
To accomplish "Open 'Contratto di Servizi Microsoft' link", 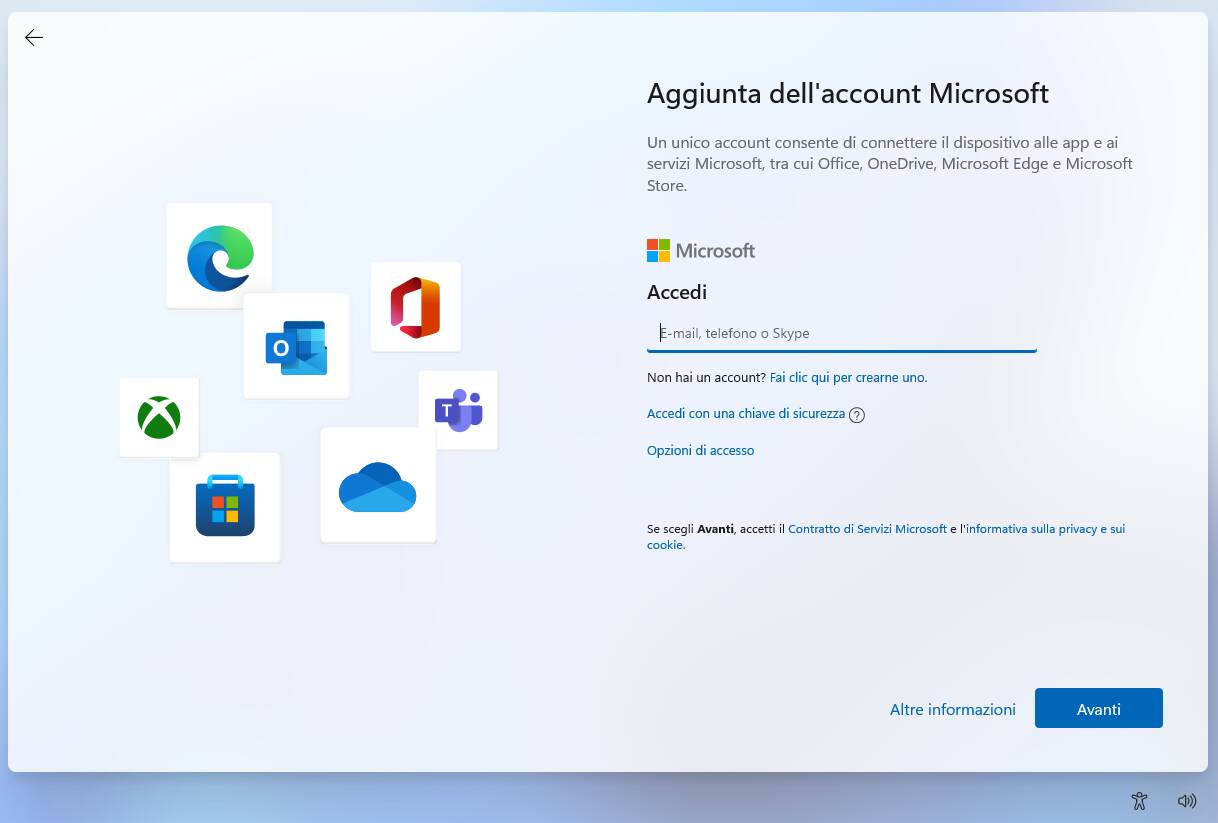I will [x=868, y=529].
